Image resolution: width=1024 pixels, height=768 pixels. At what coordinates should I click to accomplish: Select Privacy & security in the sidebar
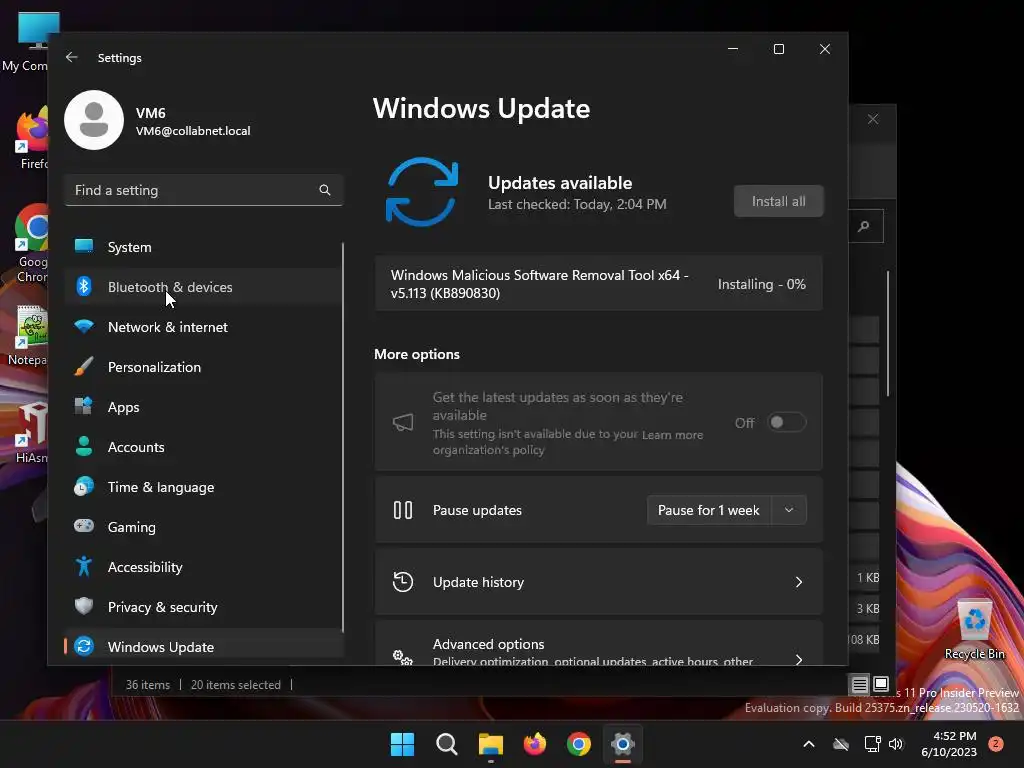click(x=203, y=607)
